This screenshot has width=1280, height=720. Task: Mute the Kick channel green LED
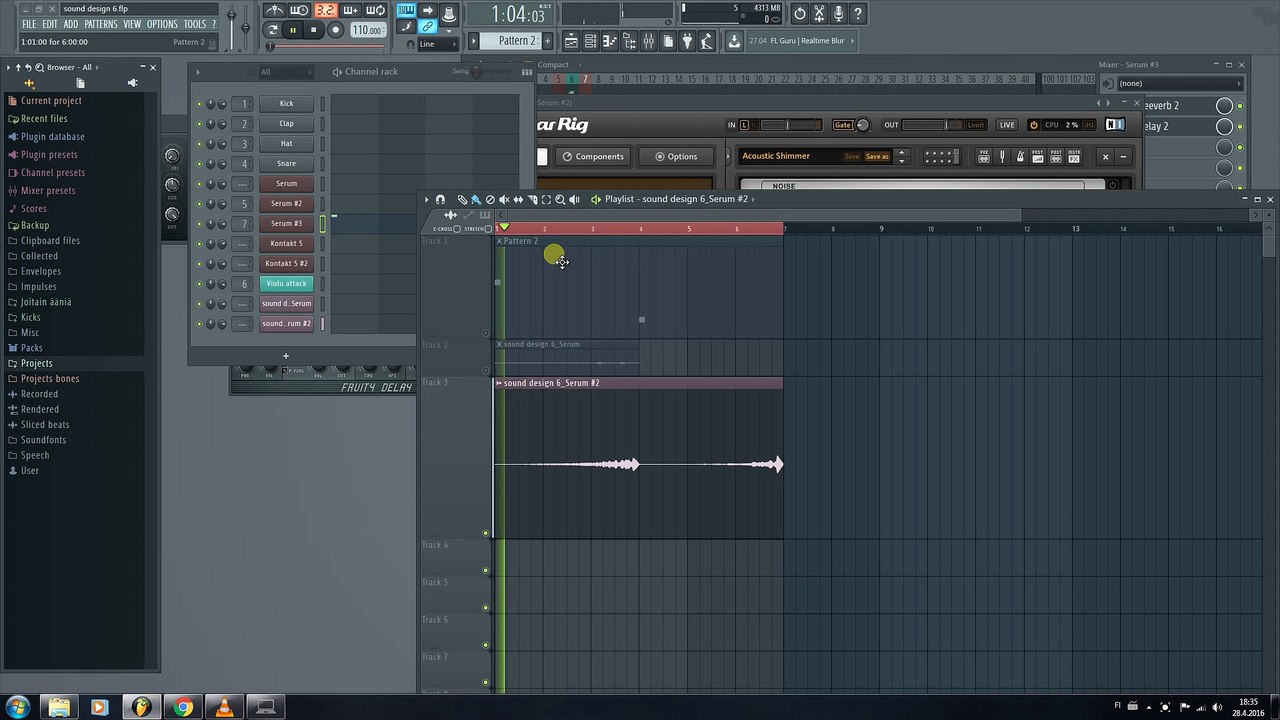pos(199,104)
